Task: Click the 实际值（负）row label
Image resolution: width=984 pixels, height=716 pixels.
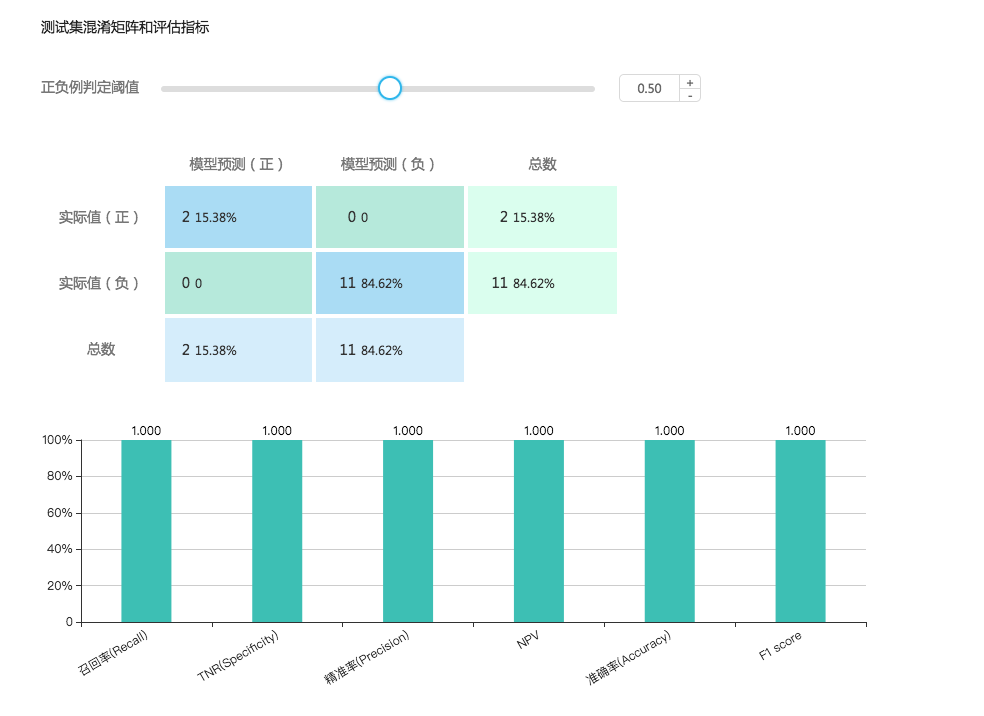Action: (99, 283)
